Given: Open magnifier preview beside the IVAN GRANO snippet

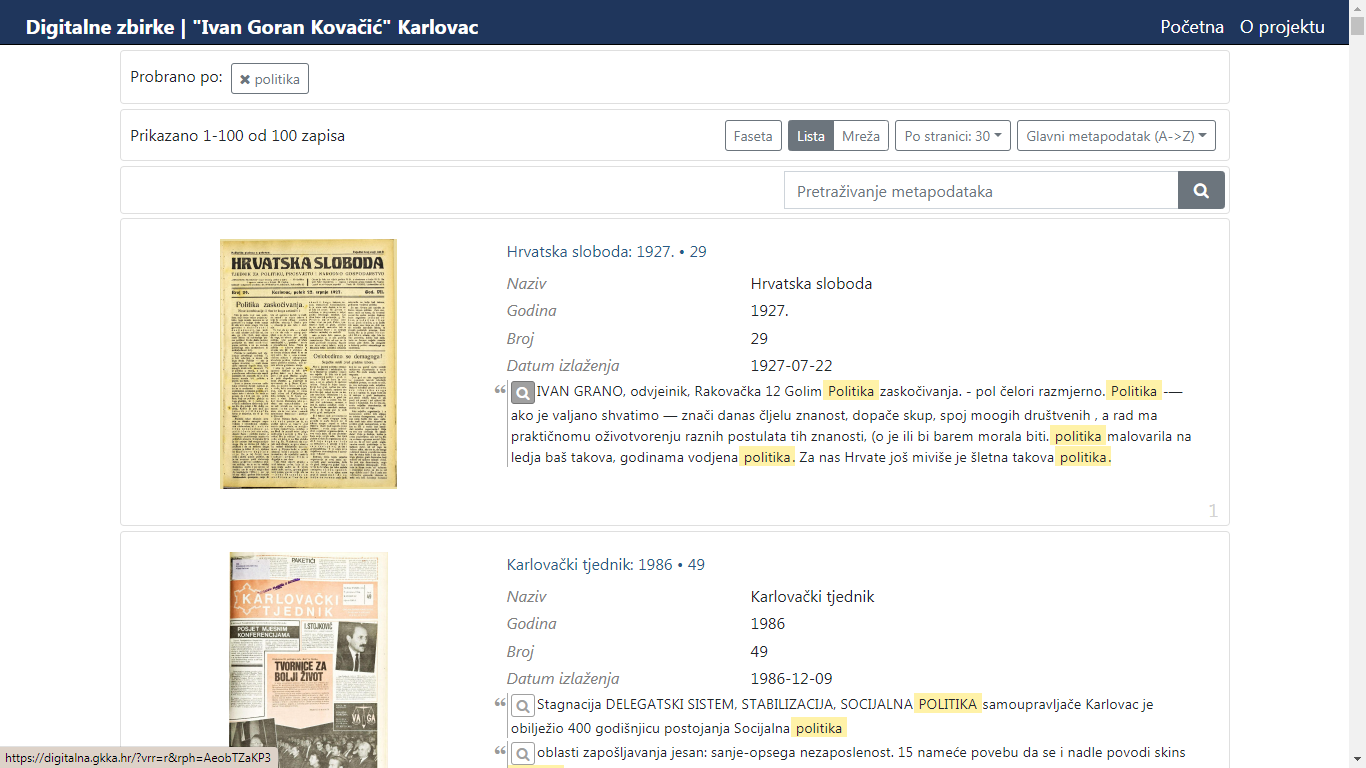Looking at the screenshot, I should (524, 392).
